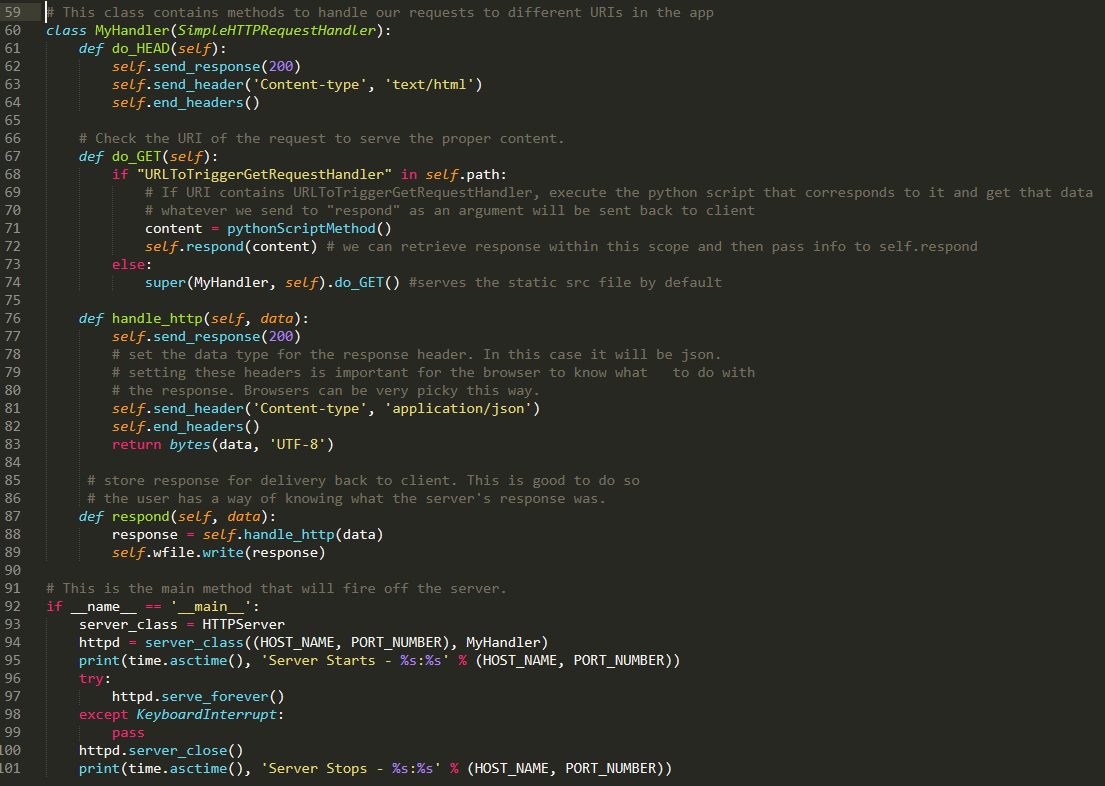Click httpd.server_close() on line 100

[161, 751]
